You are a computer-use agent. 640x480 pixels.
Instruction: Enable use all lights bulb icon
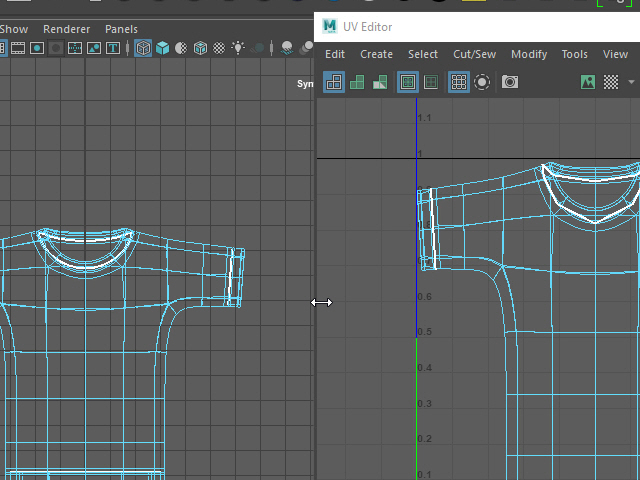pos(238,48)
